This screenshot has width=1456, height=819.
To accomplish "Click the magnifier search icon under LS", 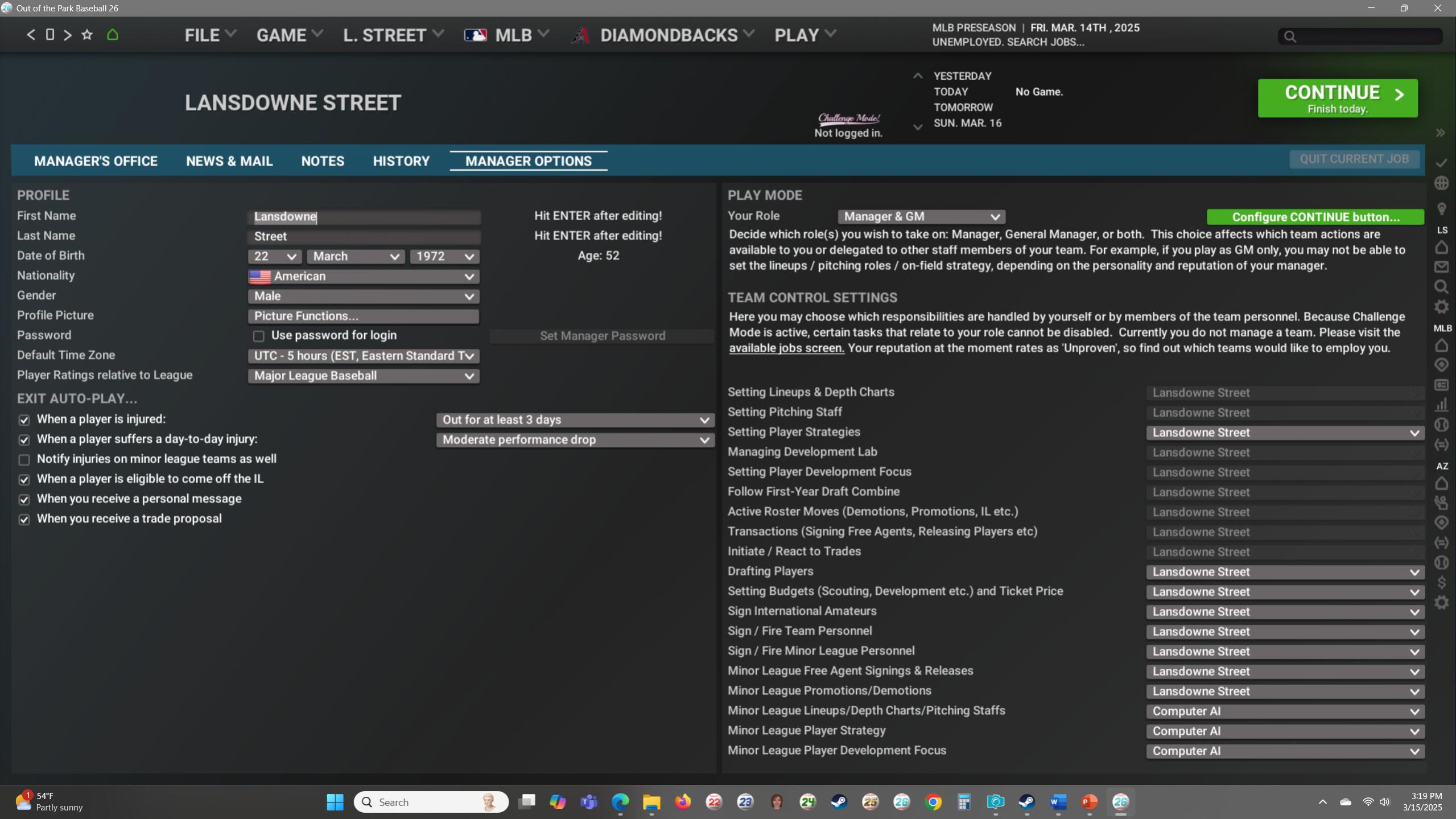I will click(1441, 287).
